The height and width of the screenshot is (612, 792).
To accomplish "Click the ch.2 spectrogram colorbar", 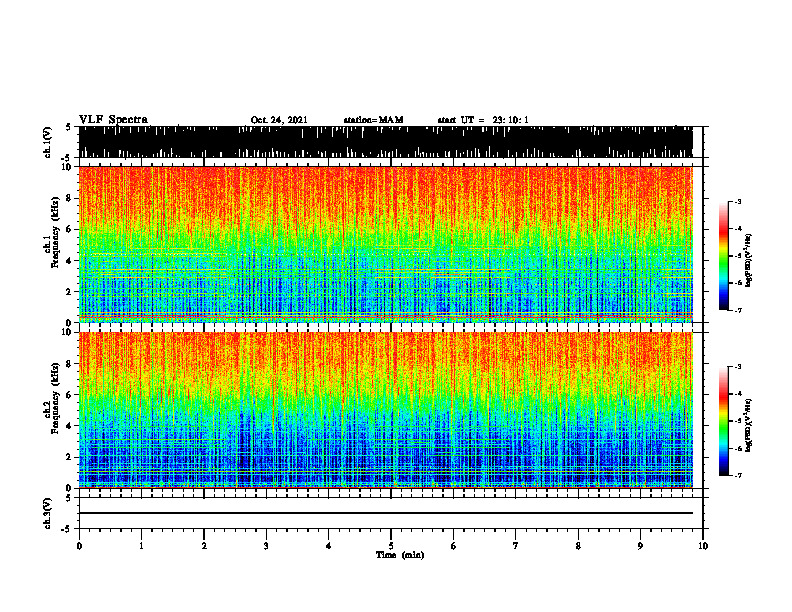I will pos(724,421).
